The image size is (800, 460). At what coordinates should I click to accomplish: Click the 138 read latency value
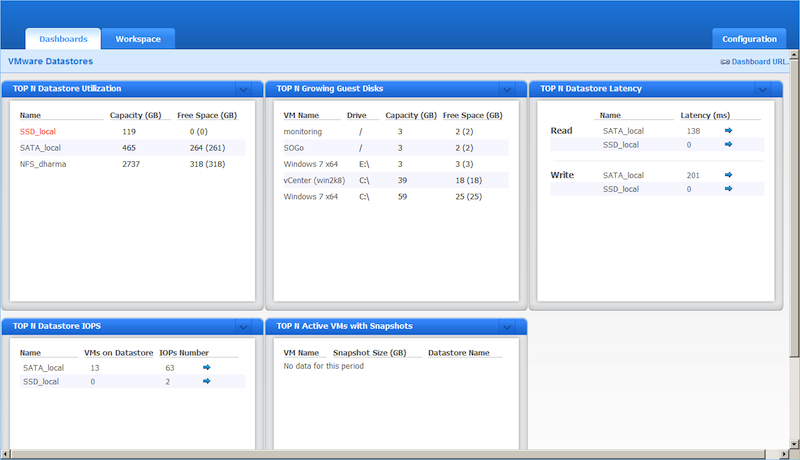coord(693,131)
